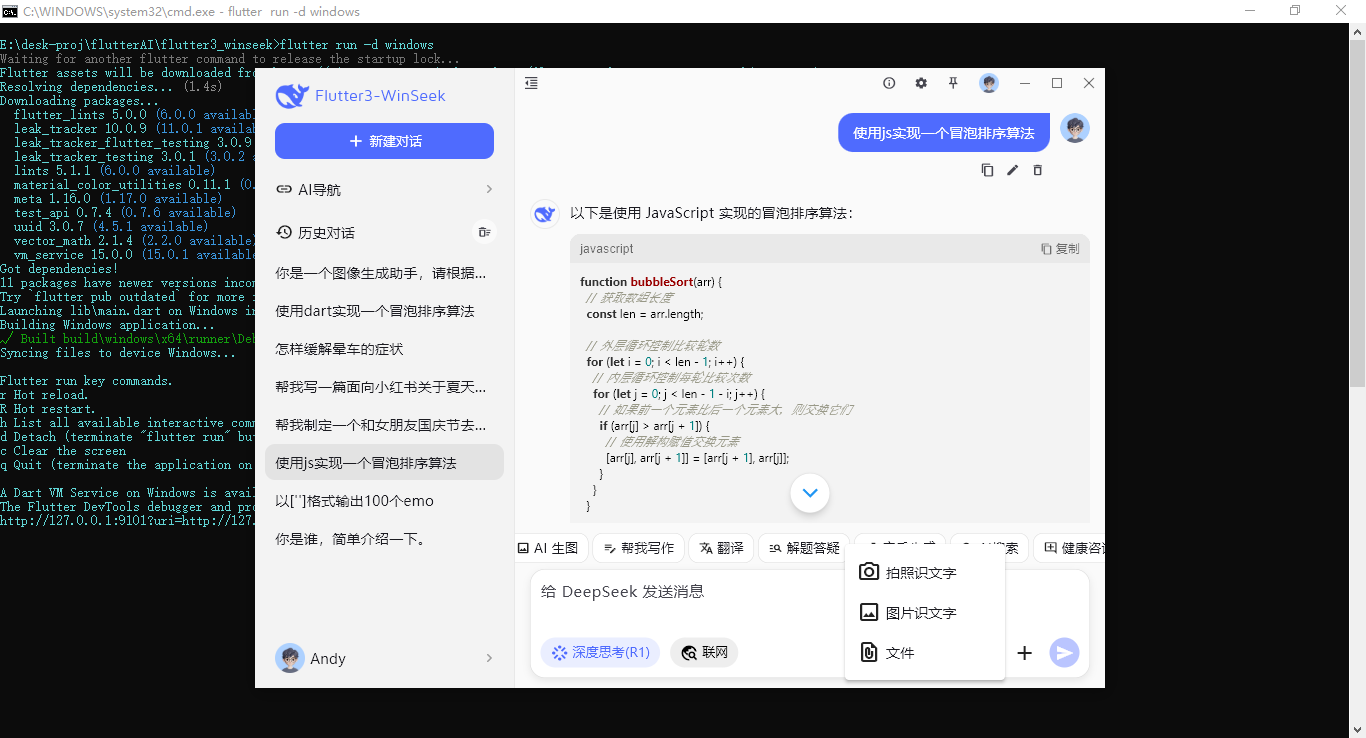The height and width of the screenshot is (738, 1366).
Task: Click function bubbleSort(arr) line in code
Action: tap(650, 282)
